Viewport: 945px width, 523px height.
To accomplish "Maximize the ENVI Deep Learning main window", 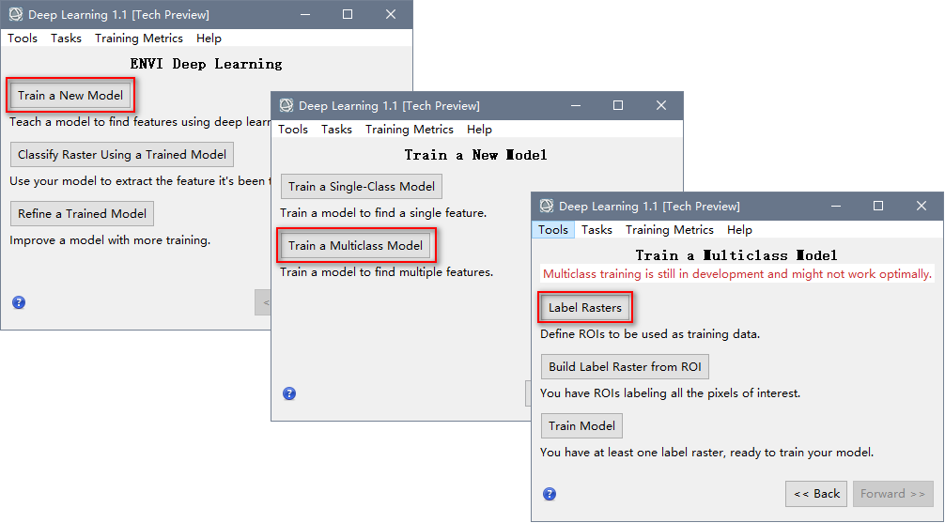I will coord(348,14).
